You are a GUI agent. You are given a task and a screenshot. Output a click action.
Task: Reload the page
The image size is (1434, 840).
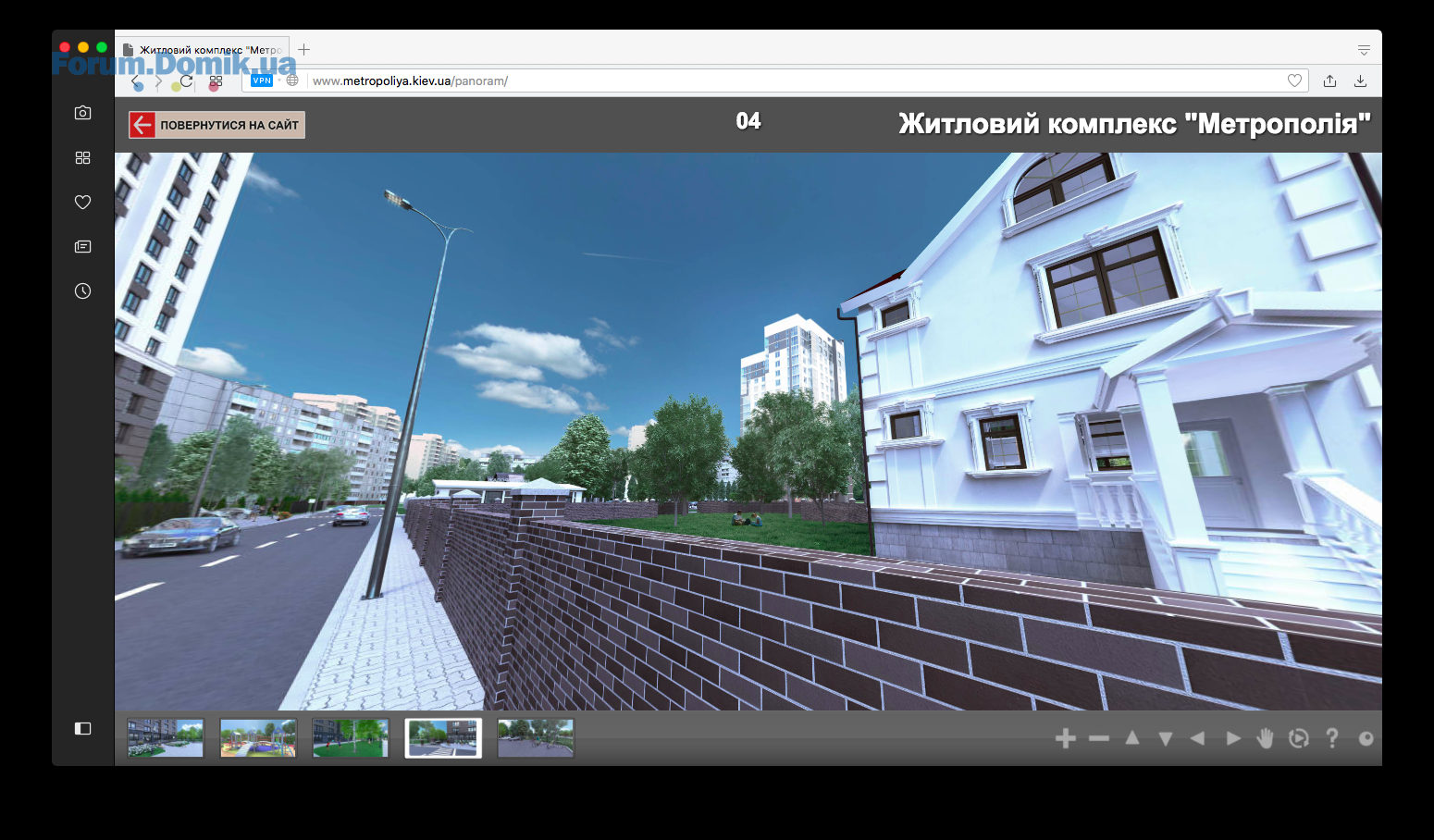pos(186,81)
